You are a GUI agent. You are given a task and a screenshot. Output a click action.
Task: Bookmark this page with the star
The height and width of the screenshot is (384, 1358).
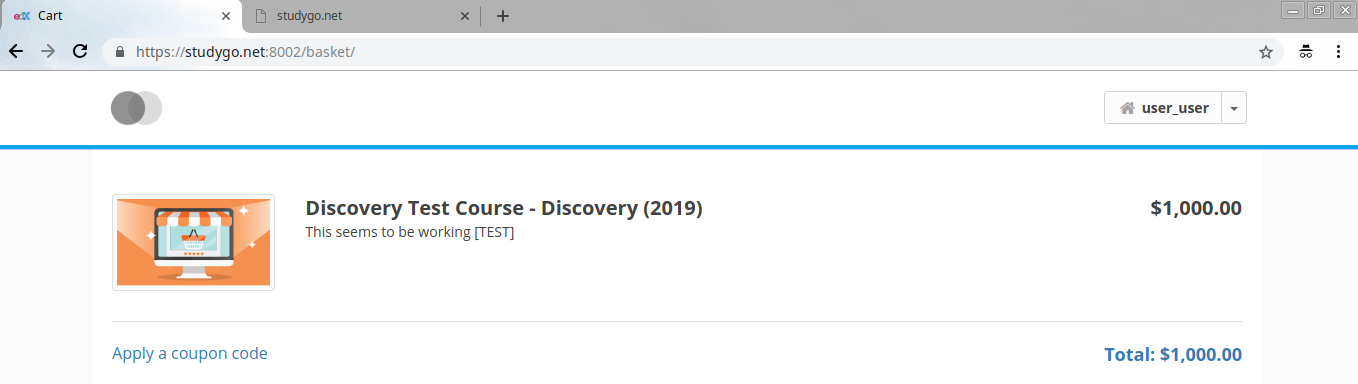(x=1265, y=52)
